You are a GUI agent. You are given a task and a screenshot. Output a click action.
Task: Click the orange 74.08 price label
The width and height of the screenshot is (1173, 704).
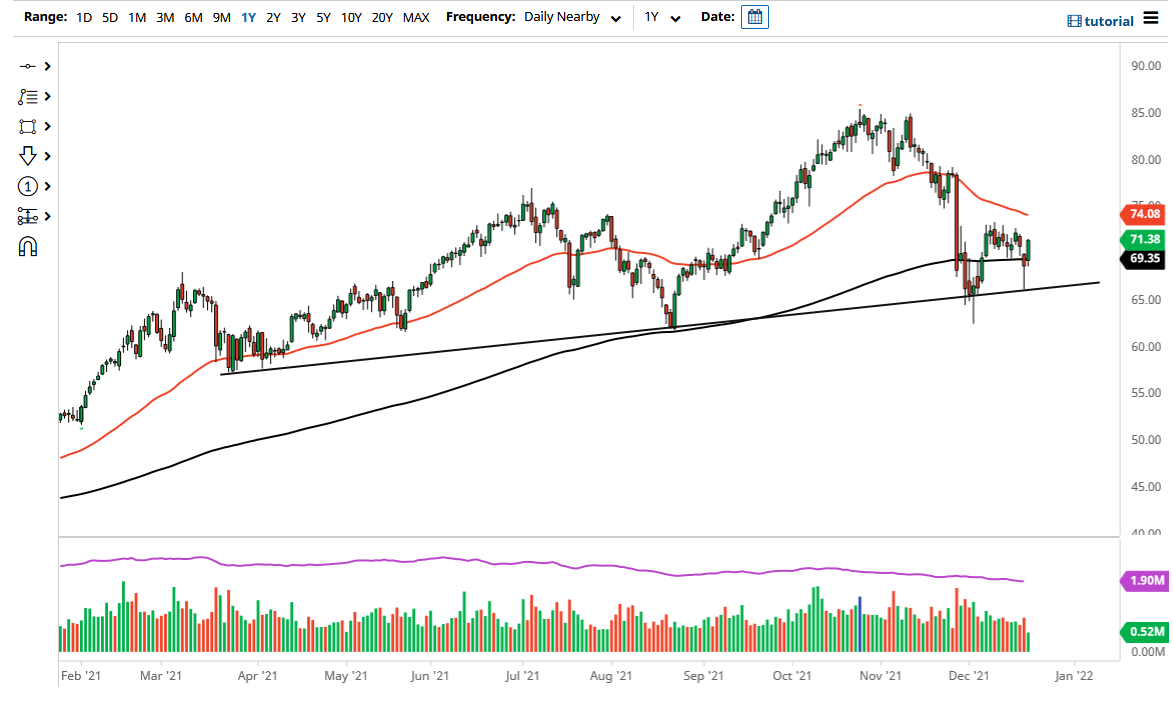pos(1143,214)
